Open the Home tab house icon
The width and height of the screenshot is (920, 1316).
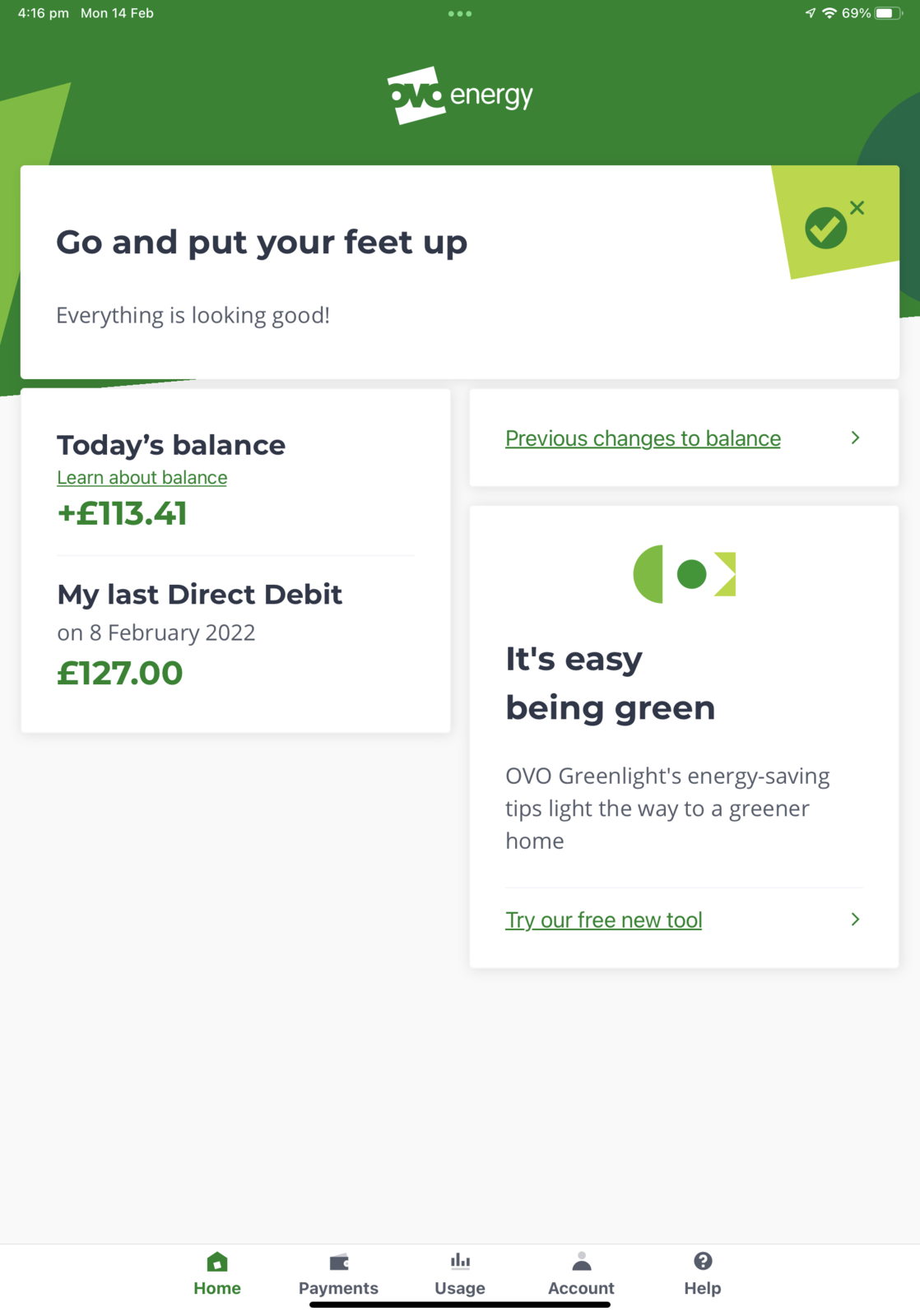point(217,1262)
